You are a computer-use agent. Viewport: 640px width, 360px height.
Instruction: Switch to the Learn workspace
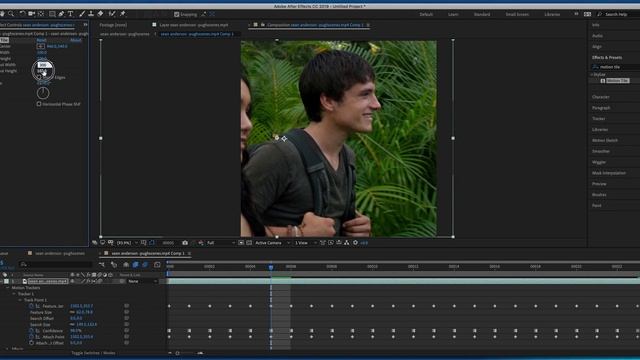(x=453, y=14)
